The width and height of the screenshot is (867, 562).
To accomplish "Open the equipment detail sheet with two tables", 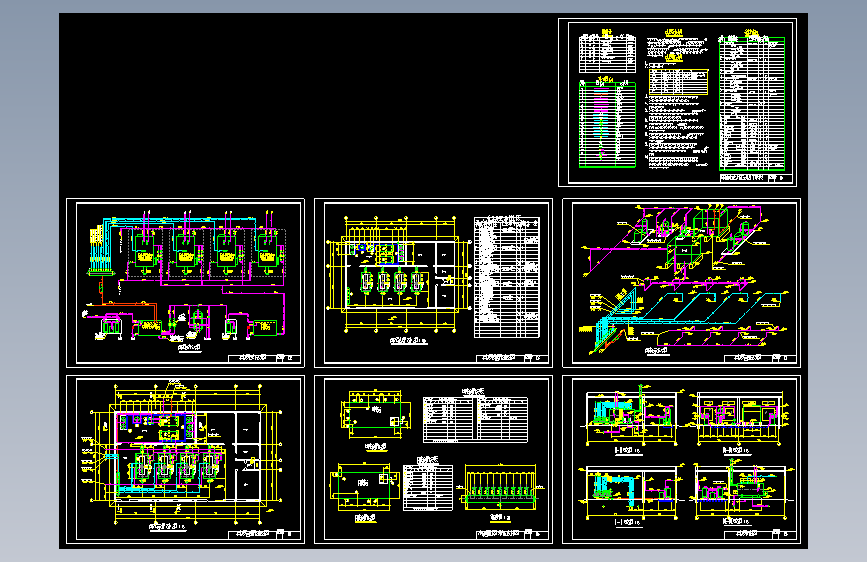I will pos(434,460).
